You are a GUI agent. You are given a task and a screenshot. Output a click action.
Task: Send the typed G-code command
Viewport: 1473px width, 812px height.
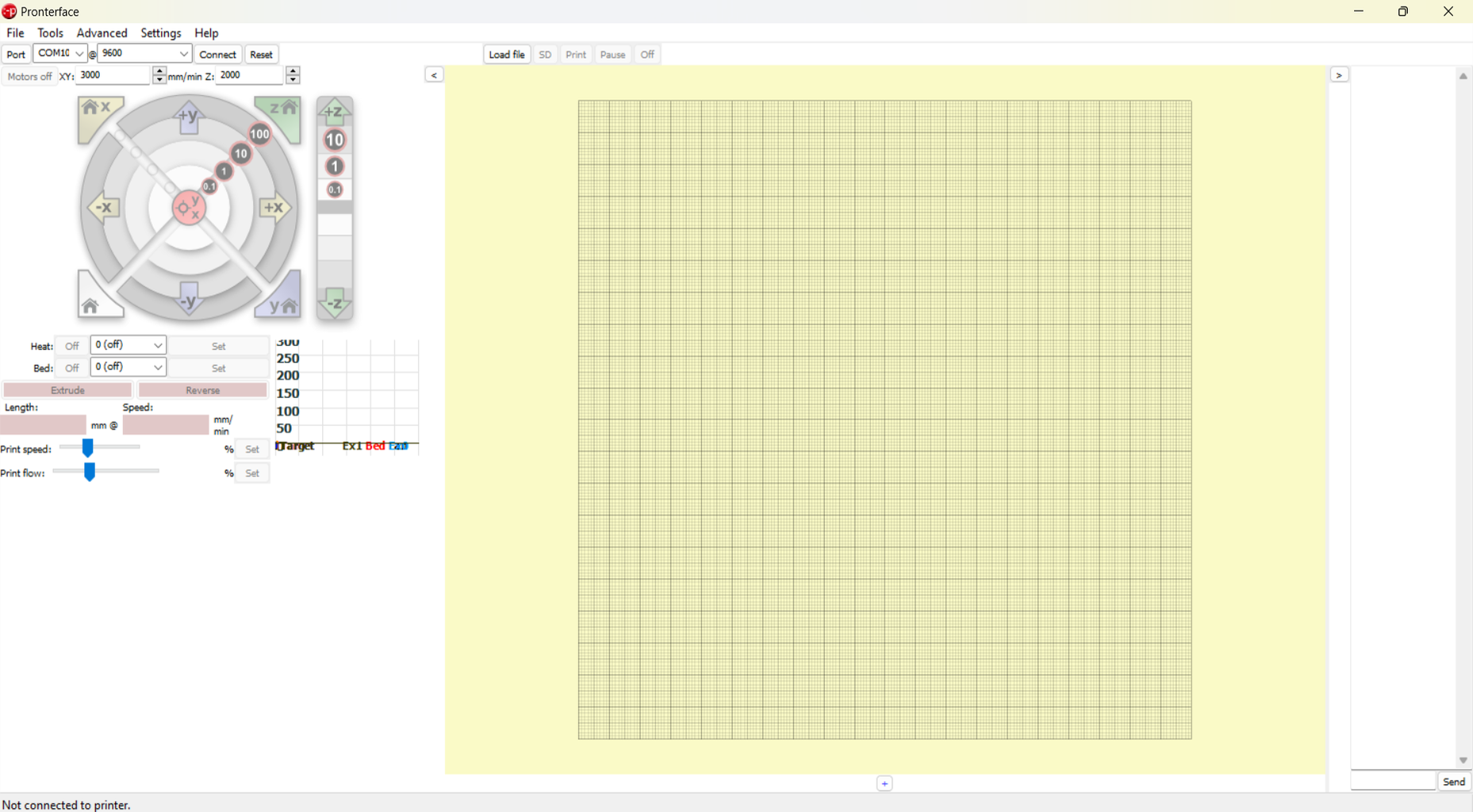(1454, 782)
